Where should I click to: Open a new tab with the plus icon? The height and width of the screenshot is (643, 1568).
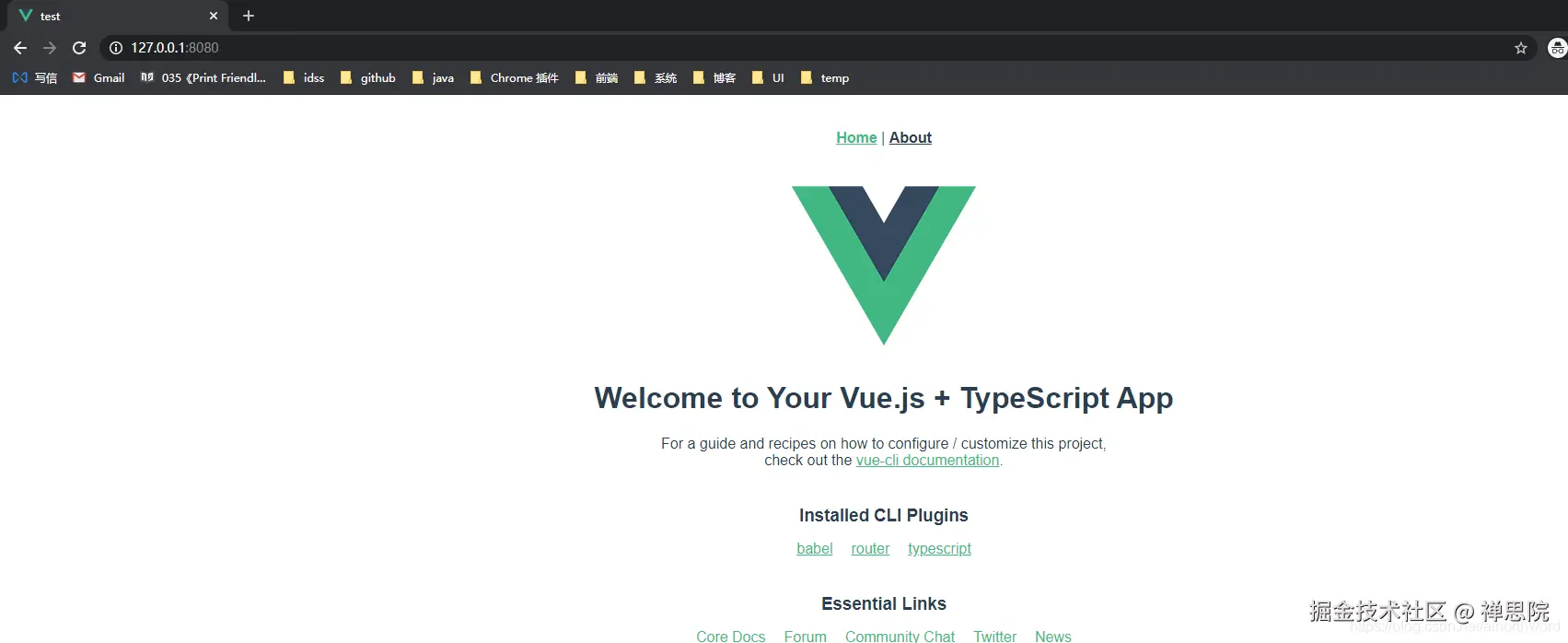click(x=249, y=16)
